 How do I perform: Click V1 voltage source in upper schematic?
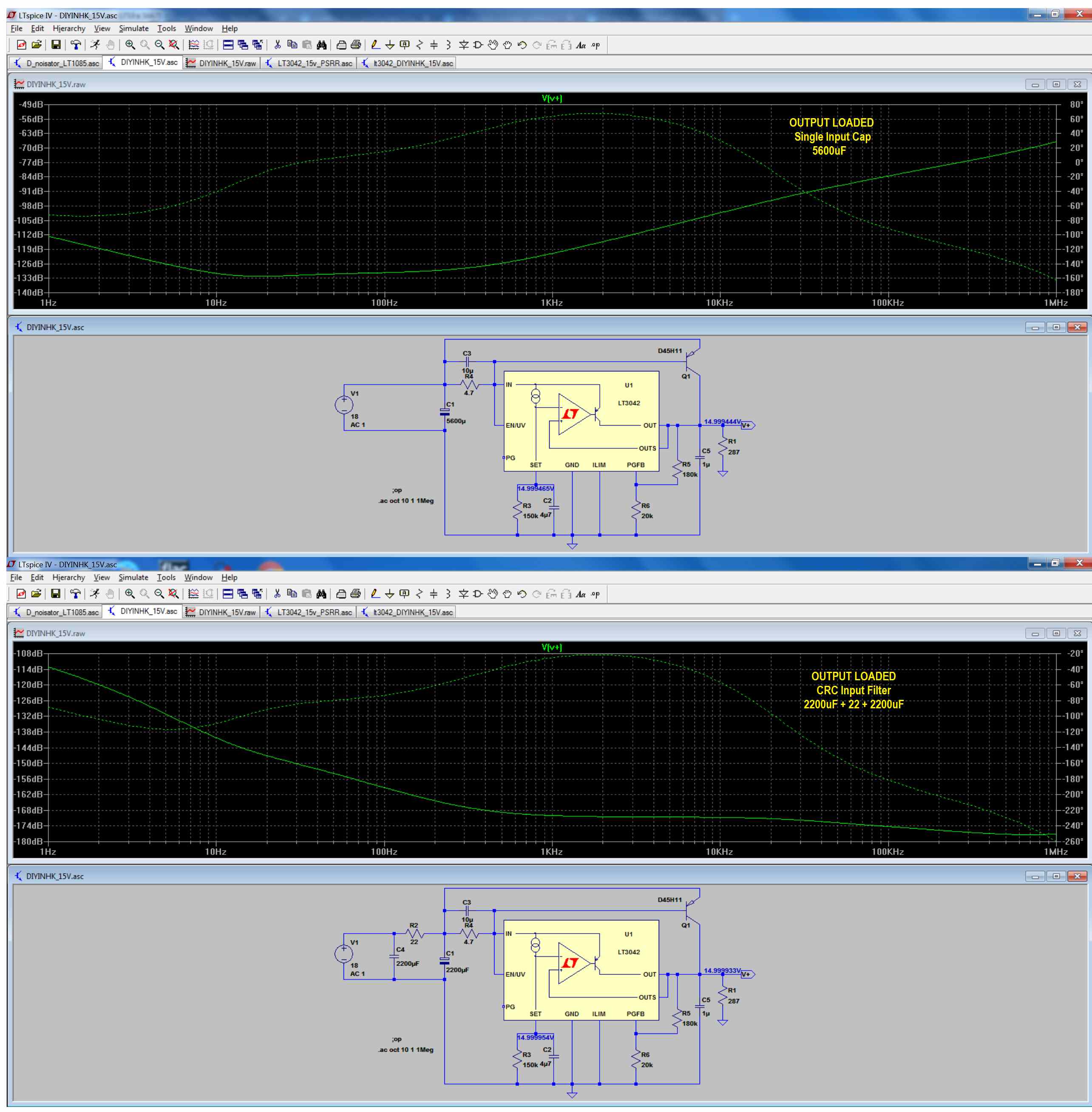(344, 405)
